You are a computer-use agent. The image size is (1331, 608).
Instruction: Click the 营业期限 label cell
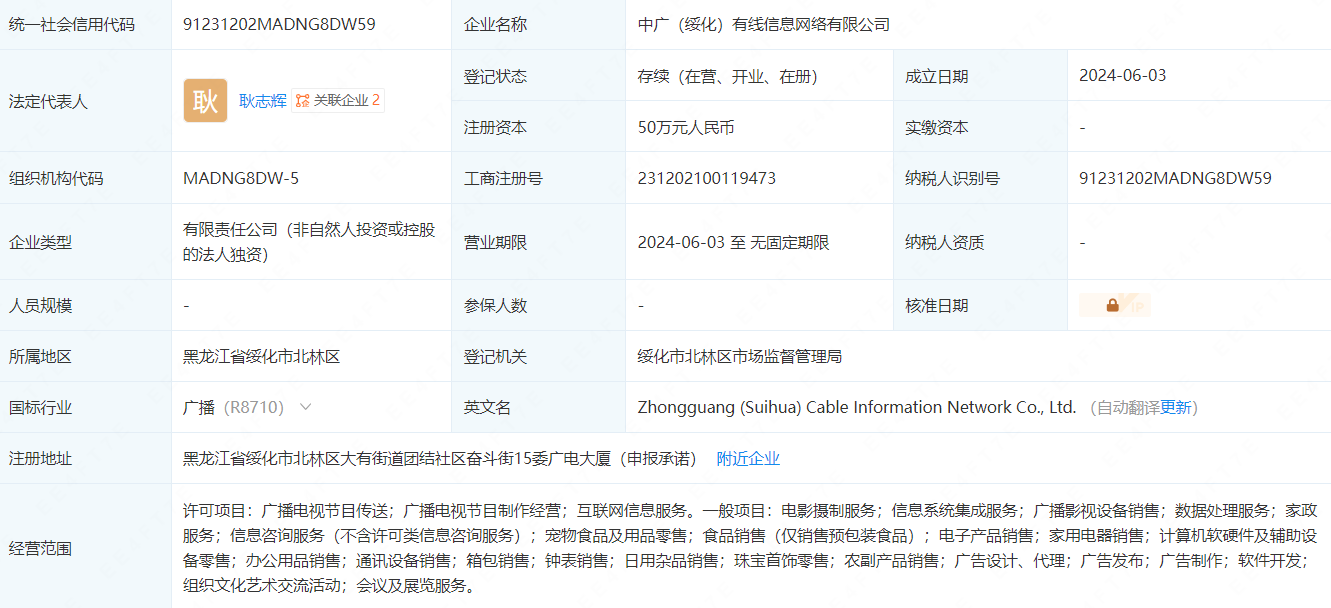pyautogui.click(x=539, y=243)
